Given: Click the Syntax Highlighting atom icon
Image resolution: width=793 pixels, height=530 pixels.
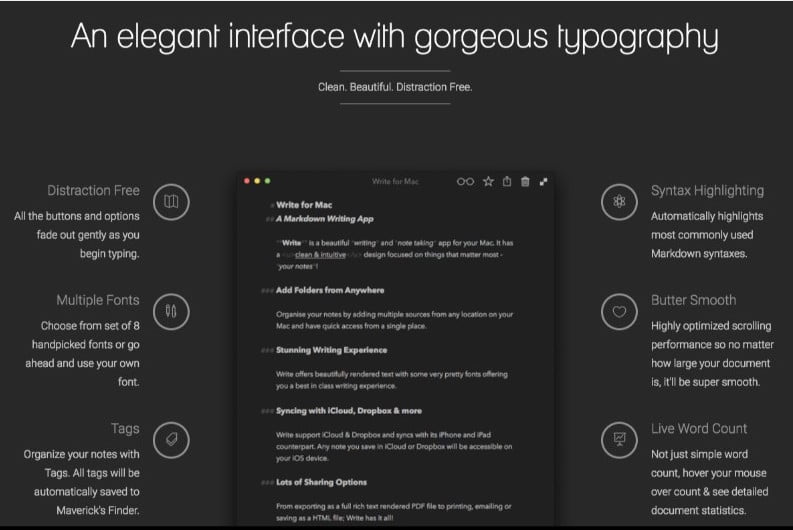Looking at the screenshot, I should click(620, 202).
